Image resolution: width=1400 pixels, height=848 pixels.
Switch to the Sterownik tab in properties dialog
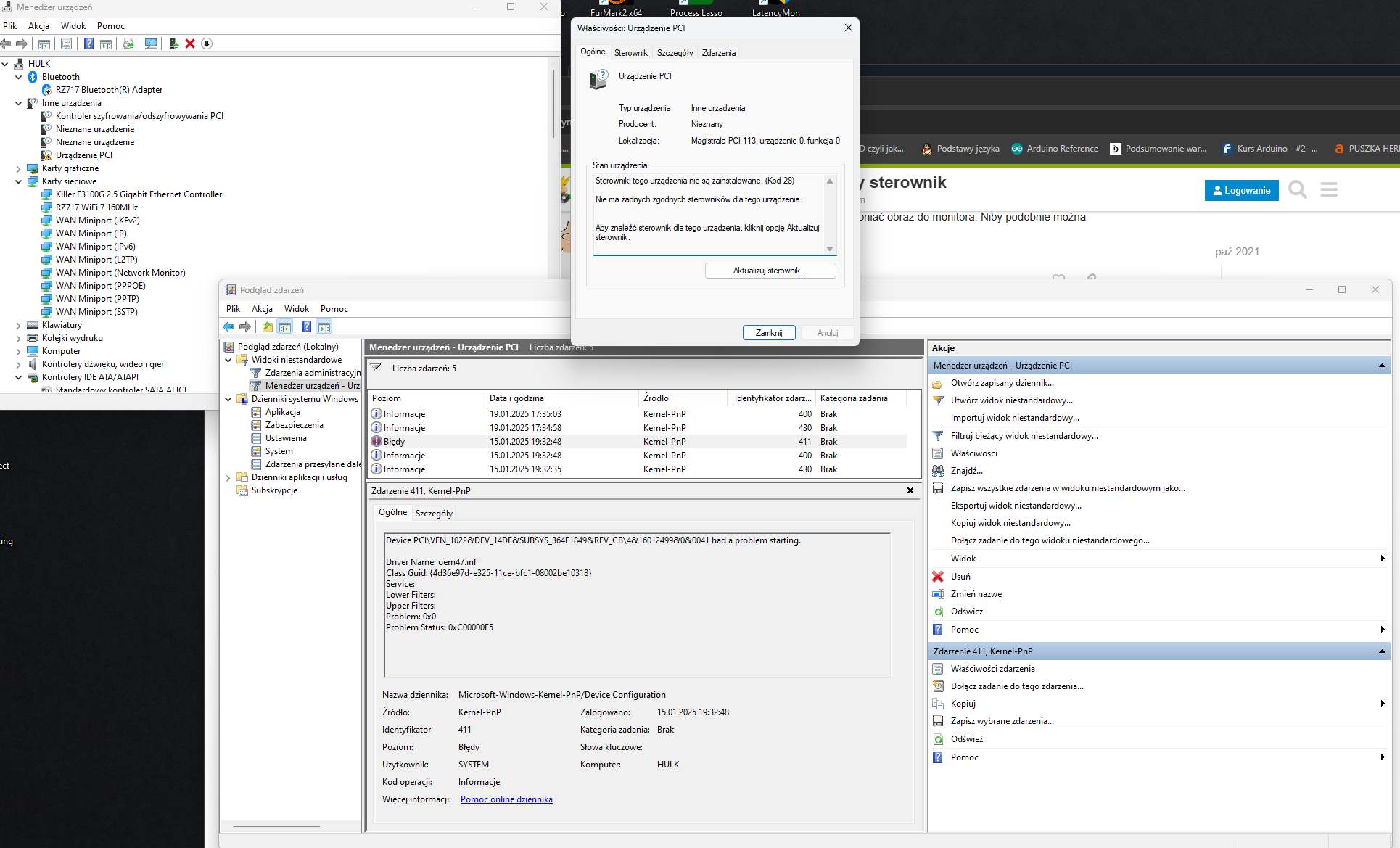pos(630,52)
